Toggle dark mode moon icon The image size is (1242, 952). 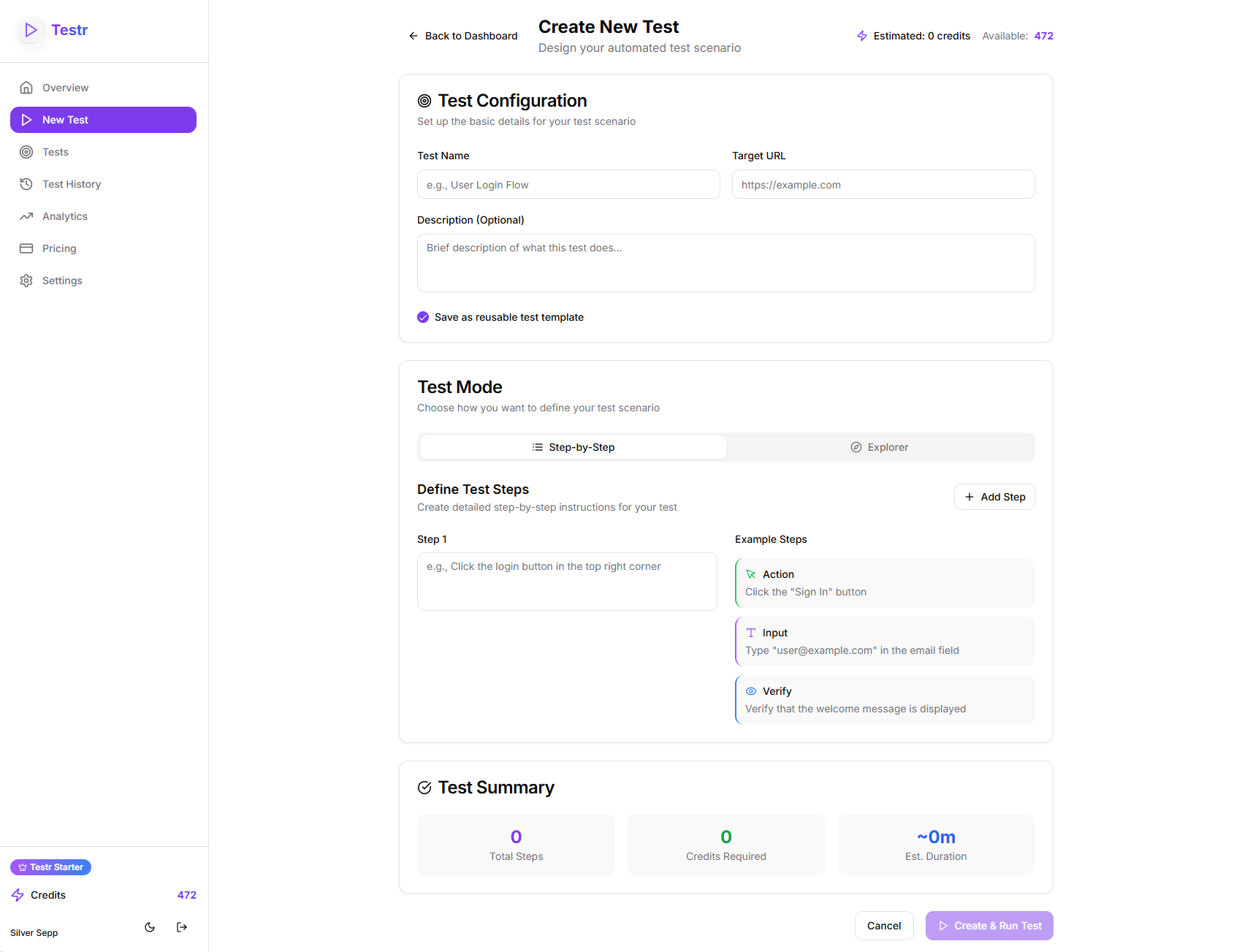(x=150, y=927)
